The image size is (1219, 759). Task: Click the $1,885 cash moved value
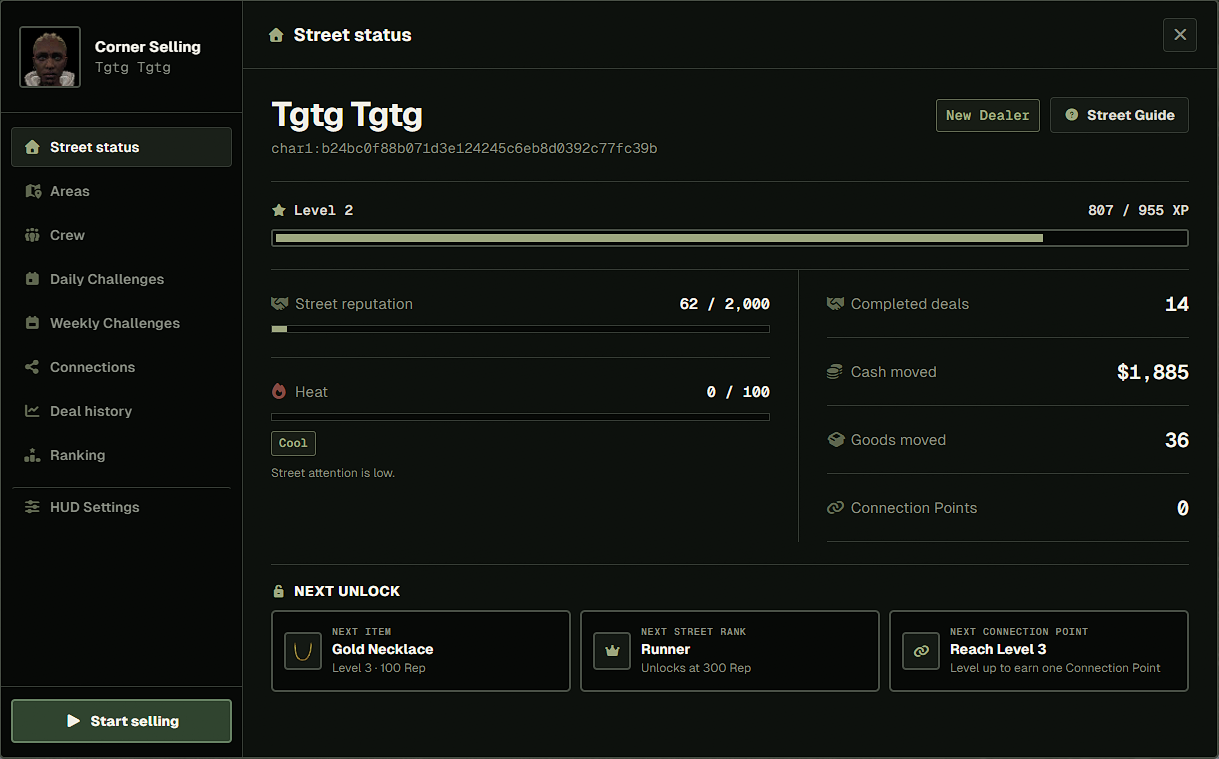[1153, 372]
